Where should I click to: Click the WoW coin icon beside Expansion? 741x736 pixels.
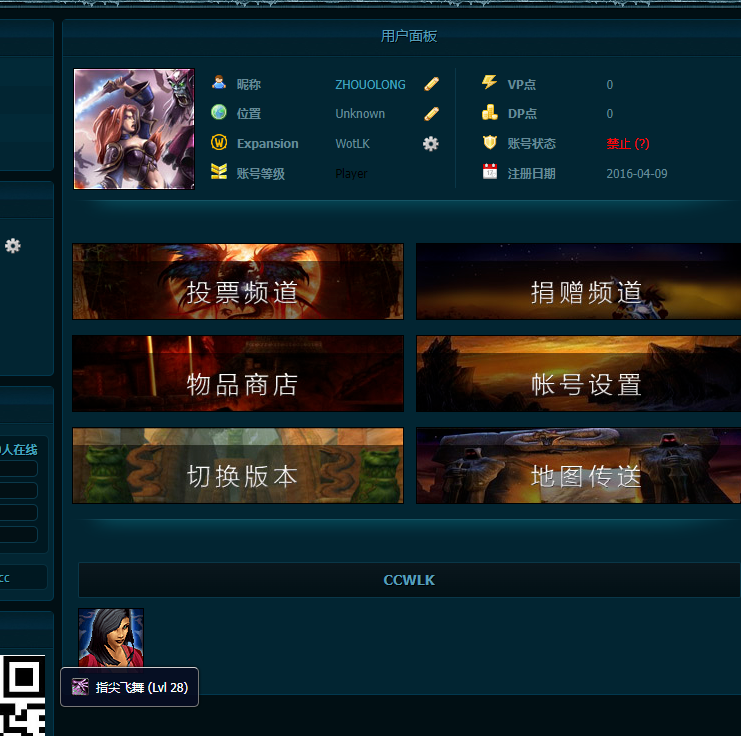point(219,142)
